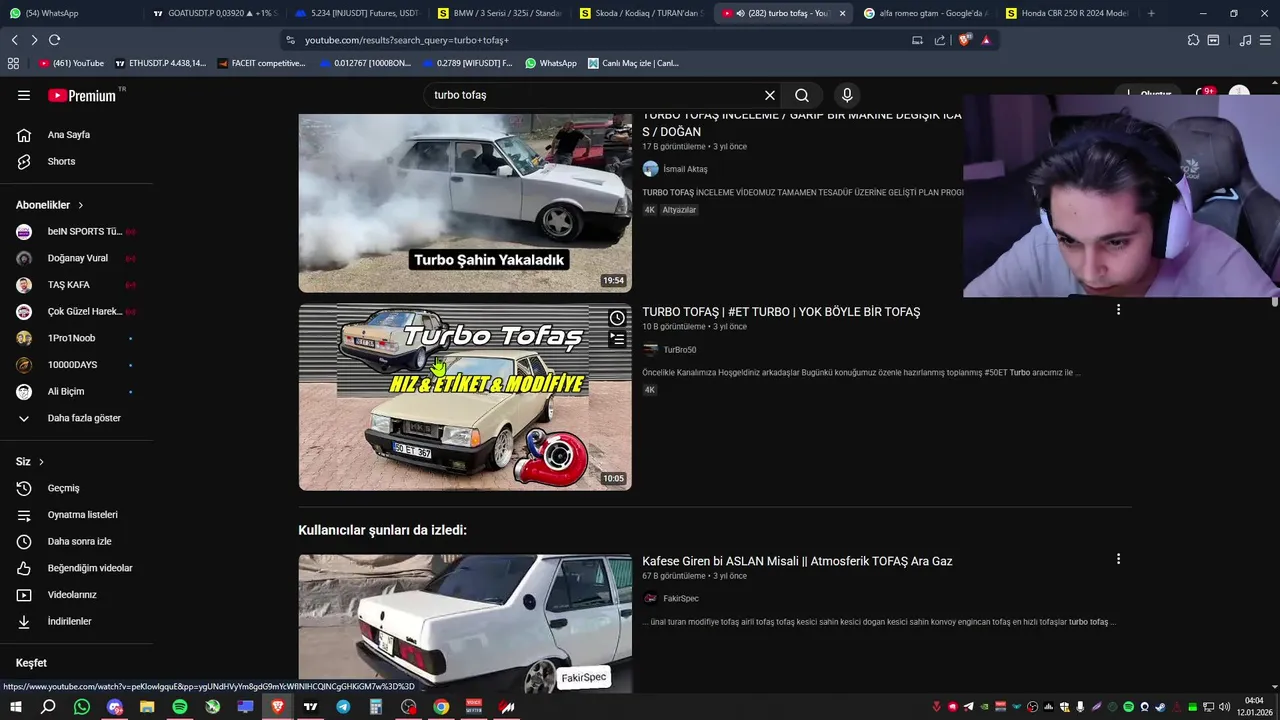This screenshot has height=720, width=1280.
Task: Open the Canlı Maç izle bookmark
Action: pos(634,63)
